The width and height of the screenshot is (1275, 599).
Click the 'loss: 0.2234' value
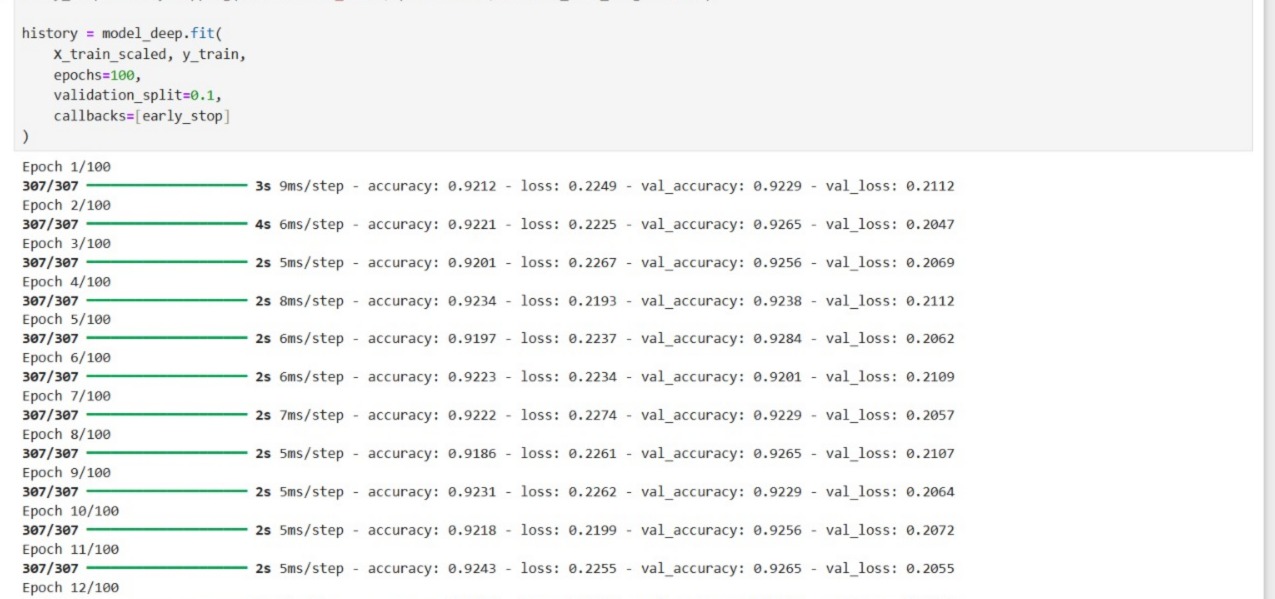click(569, 377)
